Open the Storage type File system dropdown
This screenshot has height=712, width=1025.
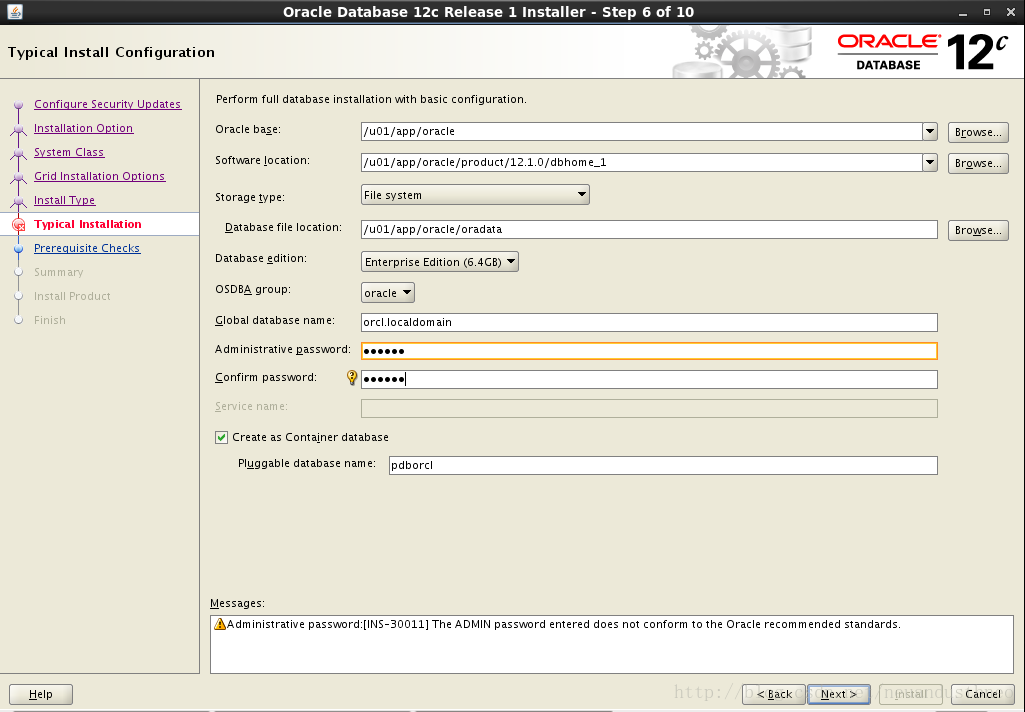click(x=475, y=195)
